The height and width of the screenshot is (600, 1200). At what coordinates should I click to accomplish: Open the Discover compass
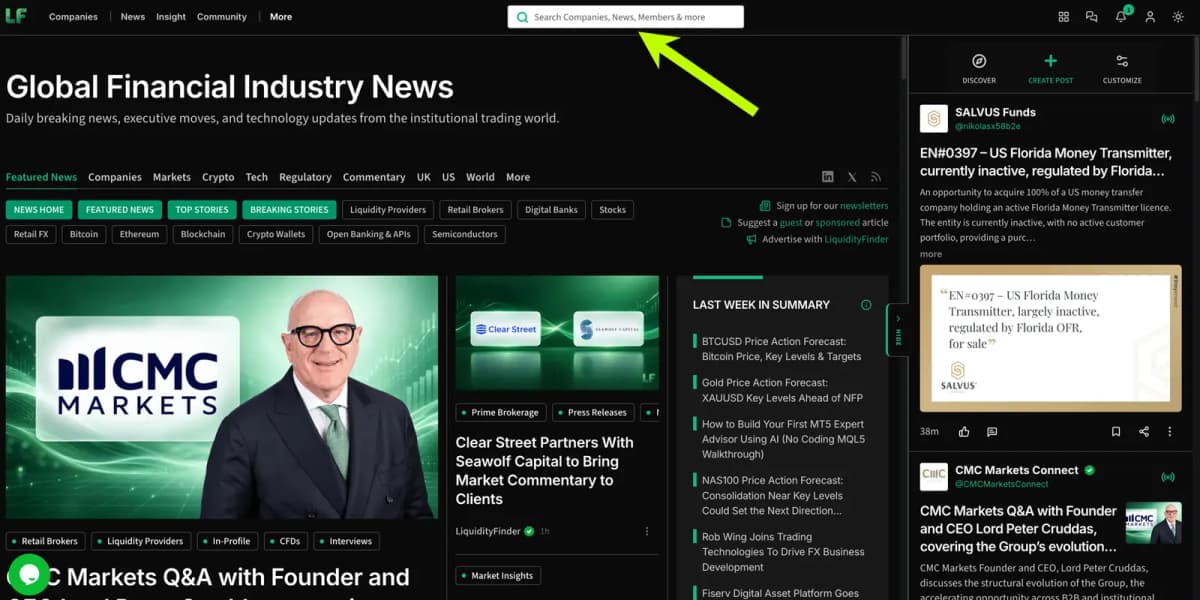click(x=979, y=61)
